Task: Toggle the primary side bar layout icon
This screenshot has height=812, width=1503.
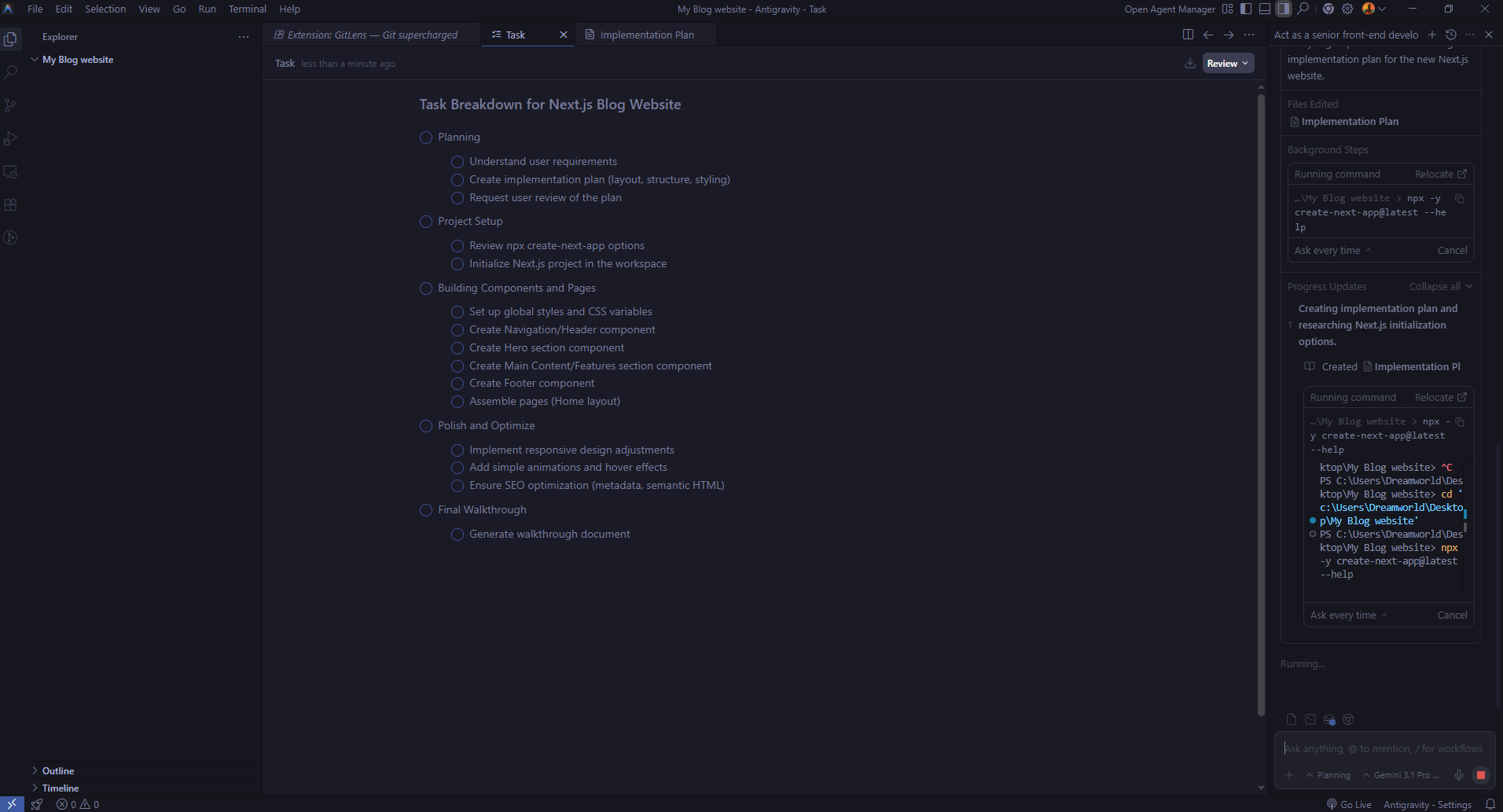Action: (x=1246, y=9)
